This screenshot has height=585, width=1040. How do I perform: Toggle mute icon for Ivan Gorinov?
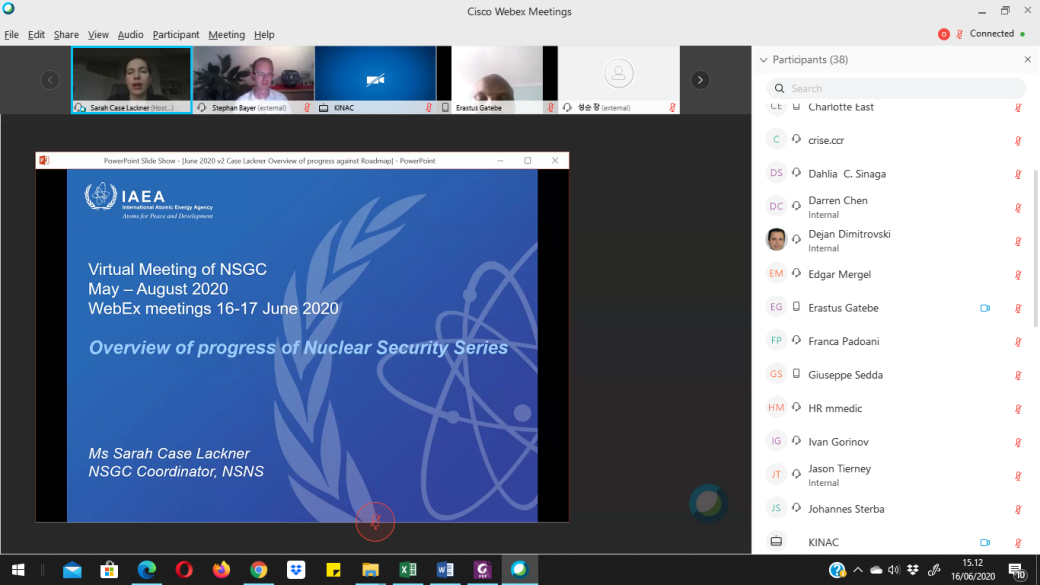(x=1018, y=442)
